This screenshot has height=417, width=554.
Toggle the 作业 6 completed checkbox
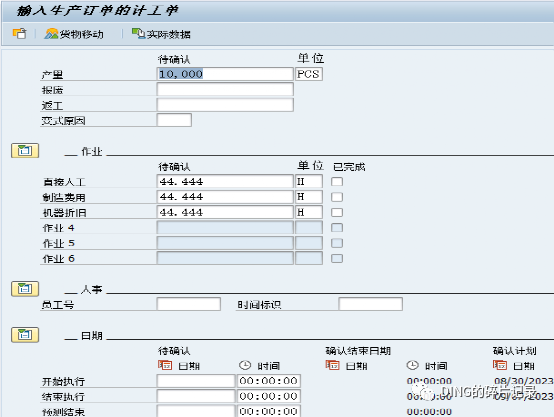pos(337,258)
